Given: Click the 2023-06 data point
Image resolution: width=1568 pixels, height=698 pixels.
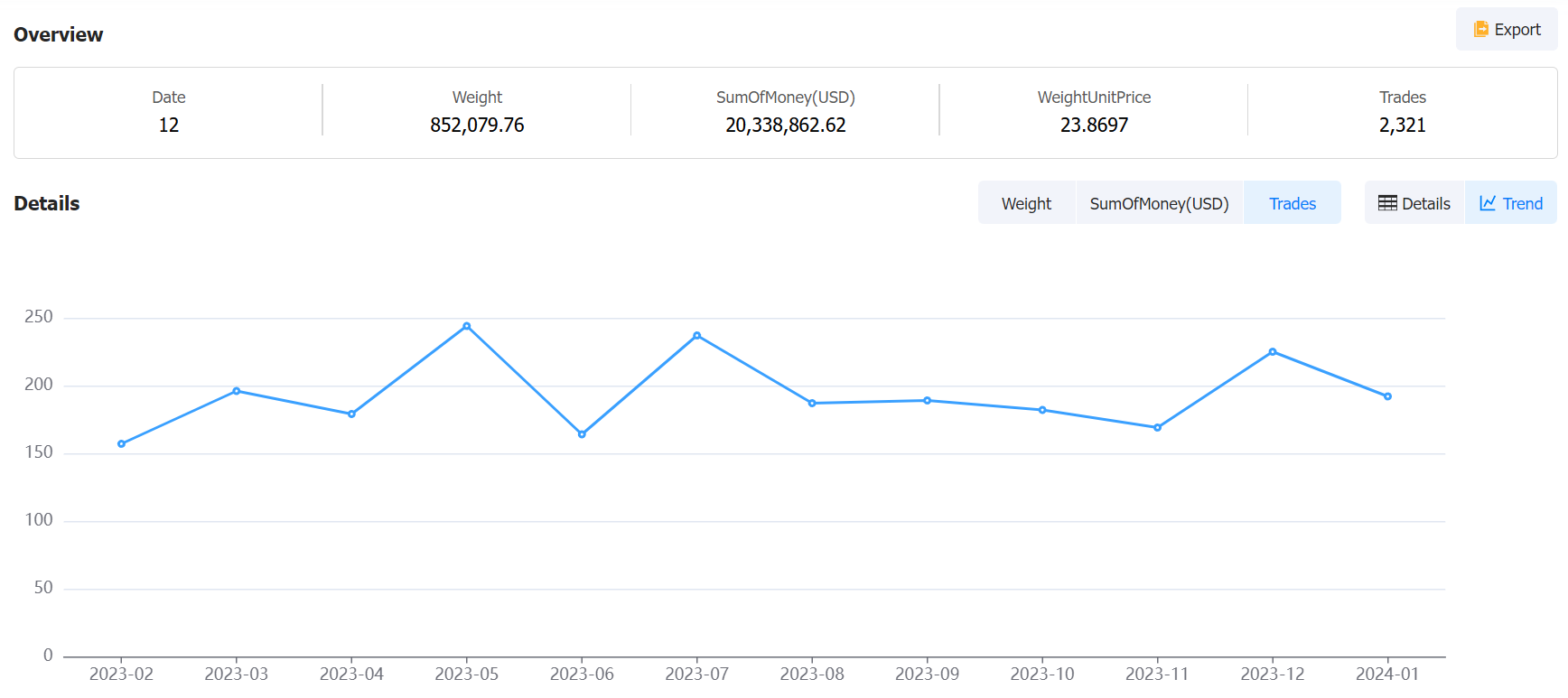Looking at the screenshot, I should (x=582, y=434).
